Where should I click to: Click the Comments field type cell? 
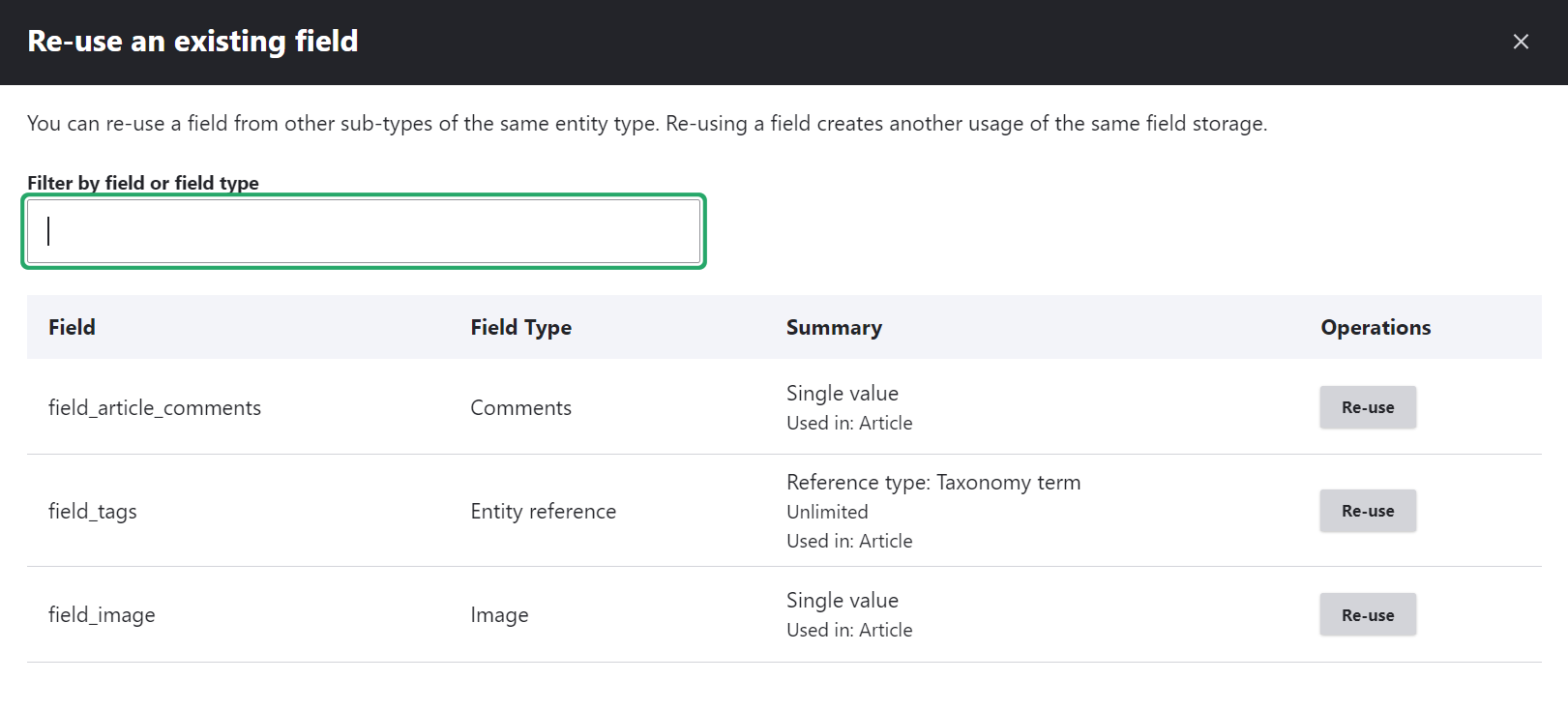pyautogui.click(x=520, y=408)
